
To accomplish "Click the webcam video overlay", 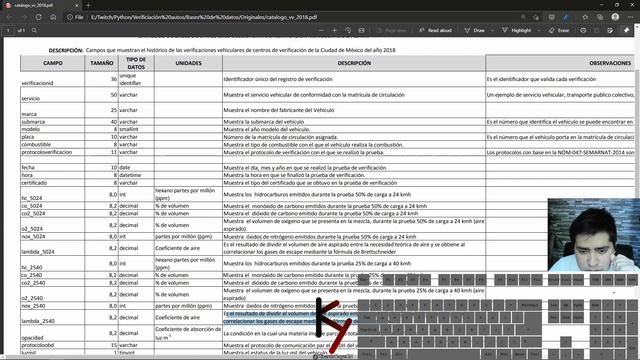I will 593,235.
